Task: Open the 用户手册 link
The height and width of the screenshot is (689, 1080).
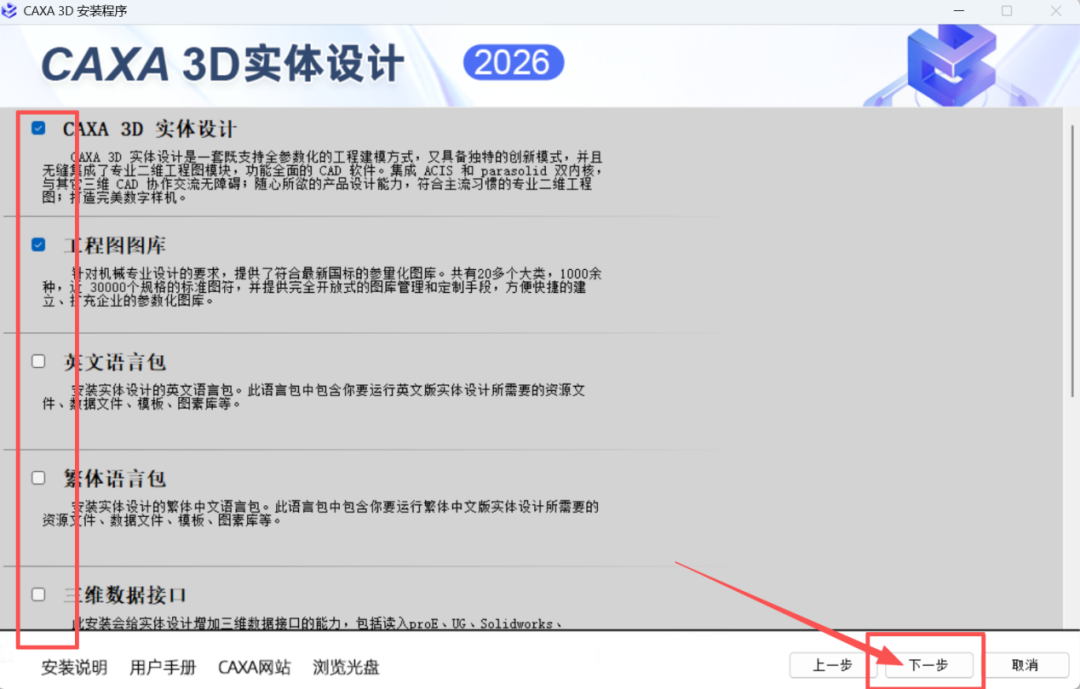Action: (x=163, y=667)
